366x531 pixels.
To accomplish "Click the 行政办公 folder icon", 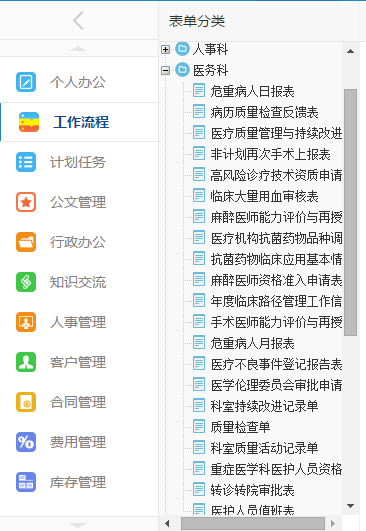I will (26, 242).
